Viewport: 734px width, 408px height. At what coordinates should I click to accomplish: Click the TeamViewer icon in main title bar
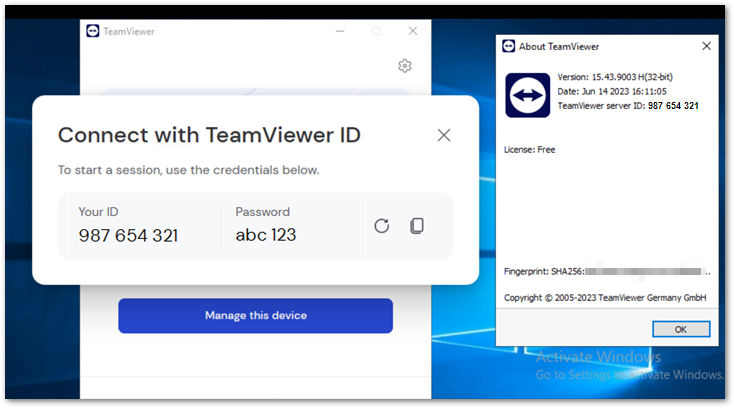pos(93,31)
